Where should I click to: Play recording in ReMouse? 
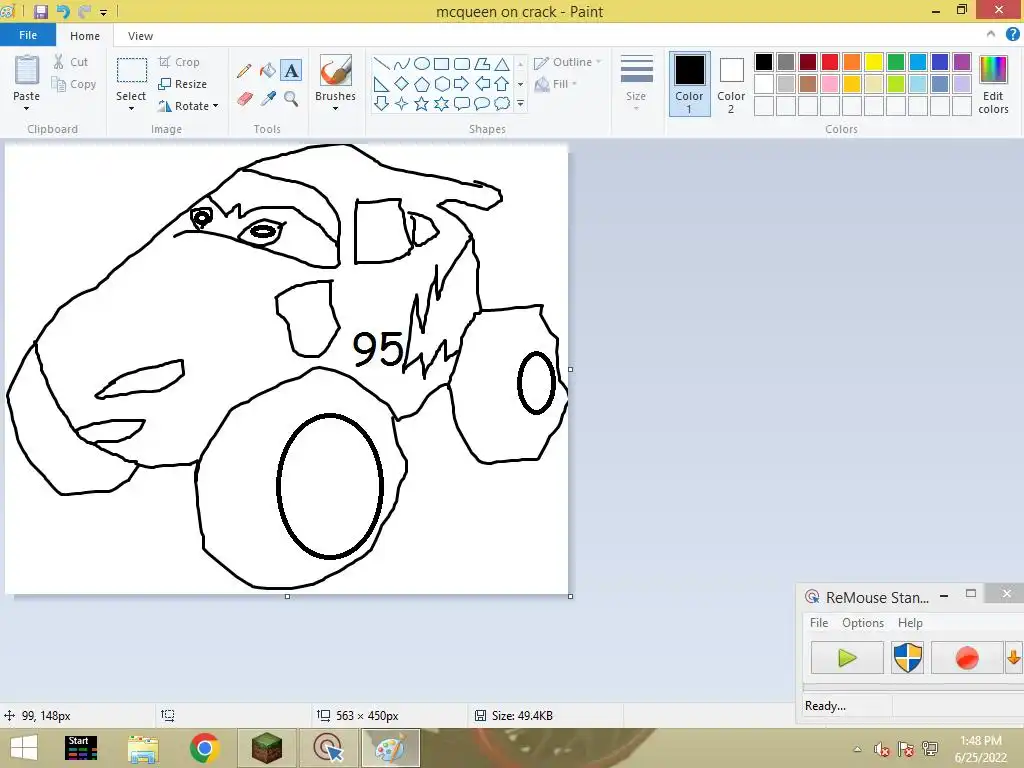point(847,658)
